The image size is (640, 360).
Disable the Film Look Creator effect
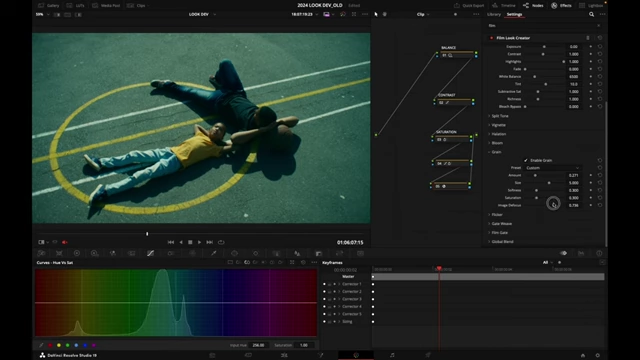tap(491, 38)
